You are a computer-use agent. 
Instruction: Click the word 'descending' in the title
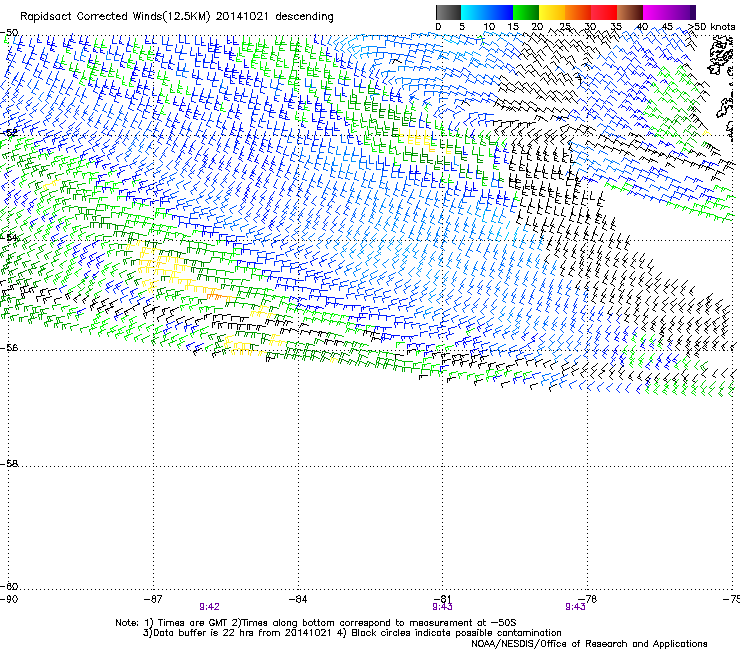pos(304,17)
